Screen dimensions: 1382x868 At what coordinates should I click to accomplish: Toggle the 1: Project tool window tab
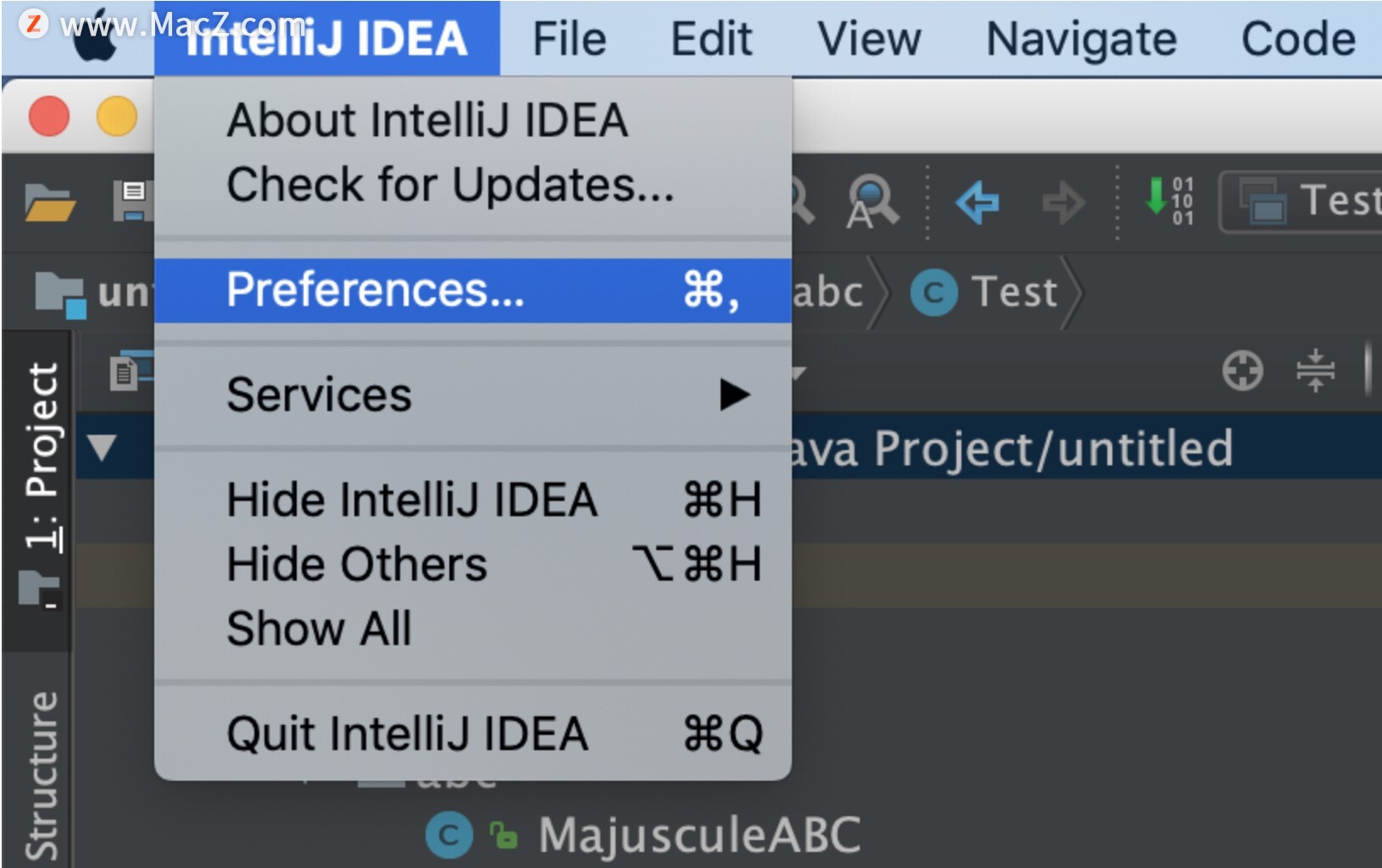41,485
